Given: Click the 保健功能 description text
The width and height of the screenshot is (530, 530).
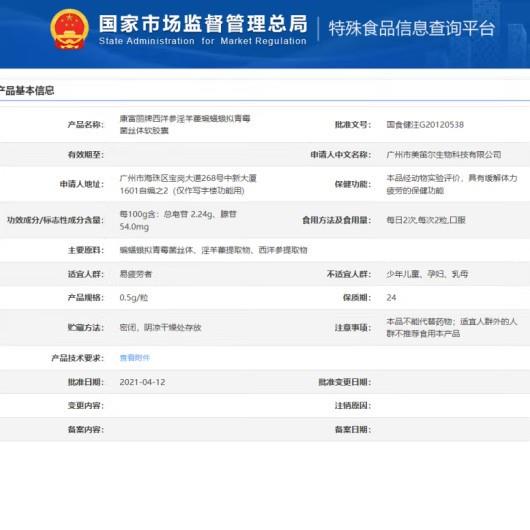Looking at the screenshot, I should coord(452,184).
